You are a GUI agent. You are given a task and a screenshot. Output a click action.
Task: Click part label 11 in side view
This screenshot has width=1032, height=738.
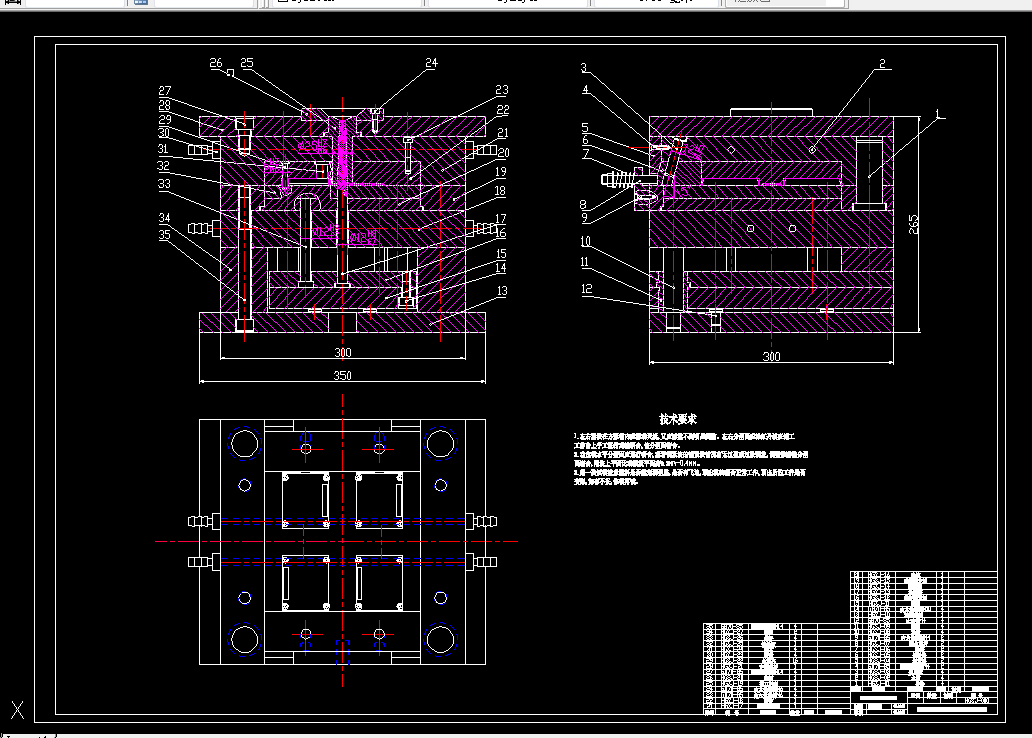[x=584, y=262]
